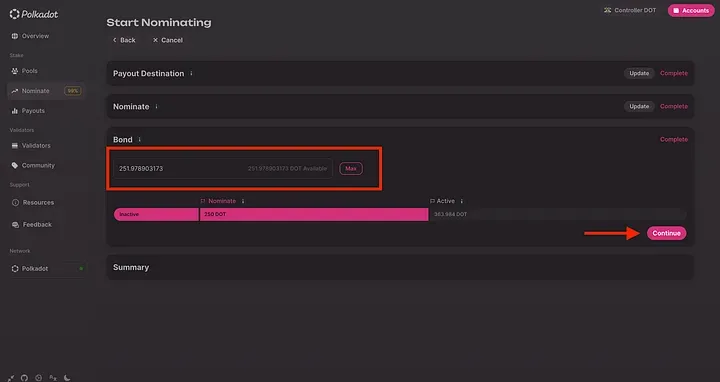
Task: Update the Nominate section
Action: (x=639, y=107)
